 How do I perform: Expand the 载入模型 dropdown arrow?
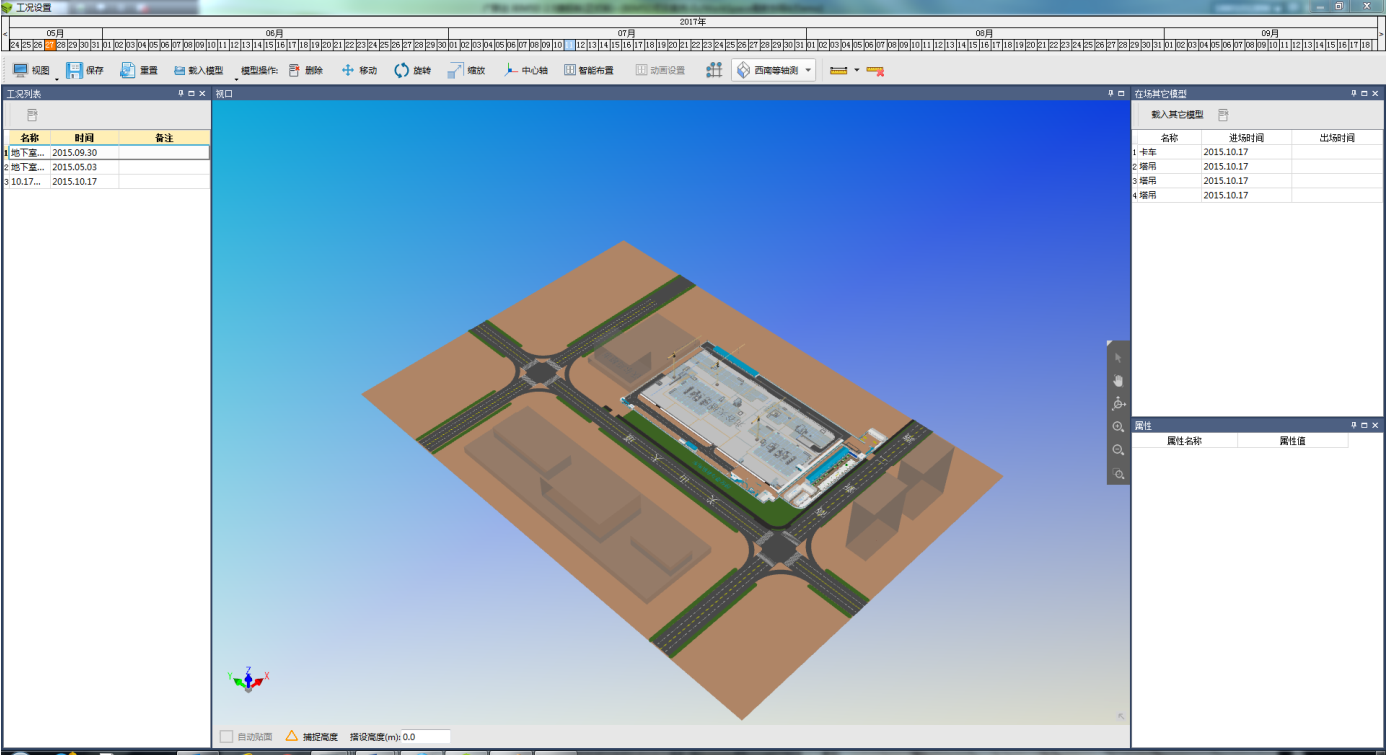click(236, 79)
